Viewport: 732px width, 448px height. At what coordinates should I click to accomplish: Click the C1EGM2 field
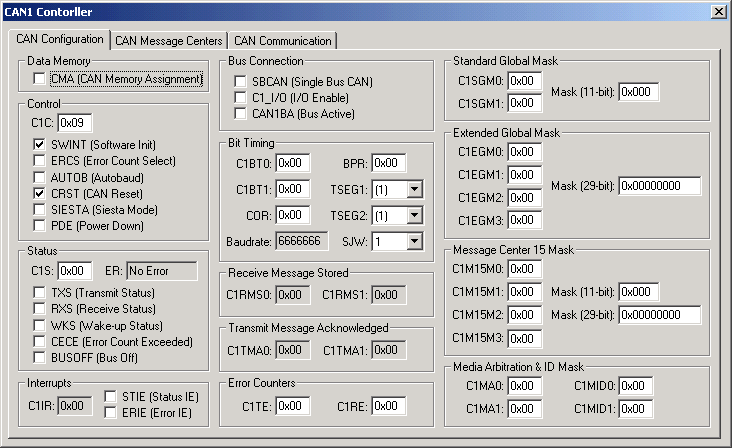(525, 197)
